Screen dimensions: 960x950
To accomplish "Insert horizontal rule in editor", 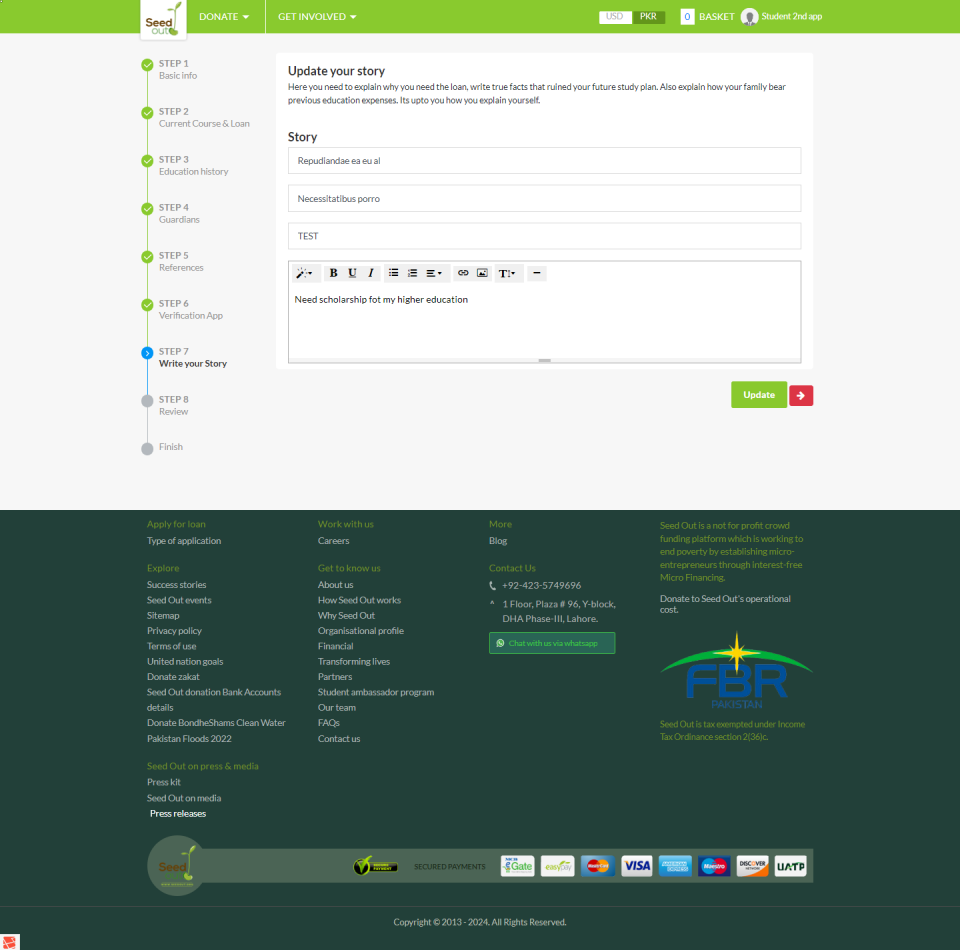I will pyautogui.click(x=537, y=273).
